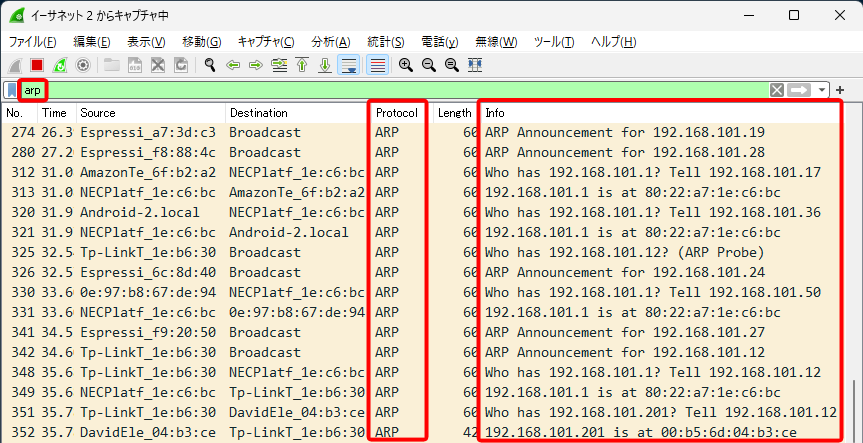Screen dimensions: 863x443
Task: Restart the current capture
Action: click(59, 65)
